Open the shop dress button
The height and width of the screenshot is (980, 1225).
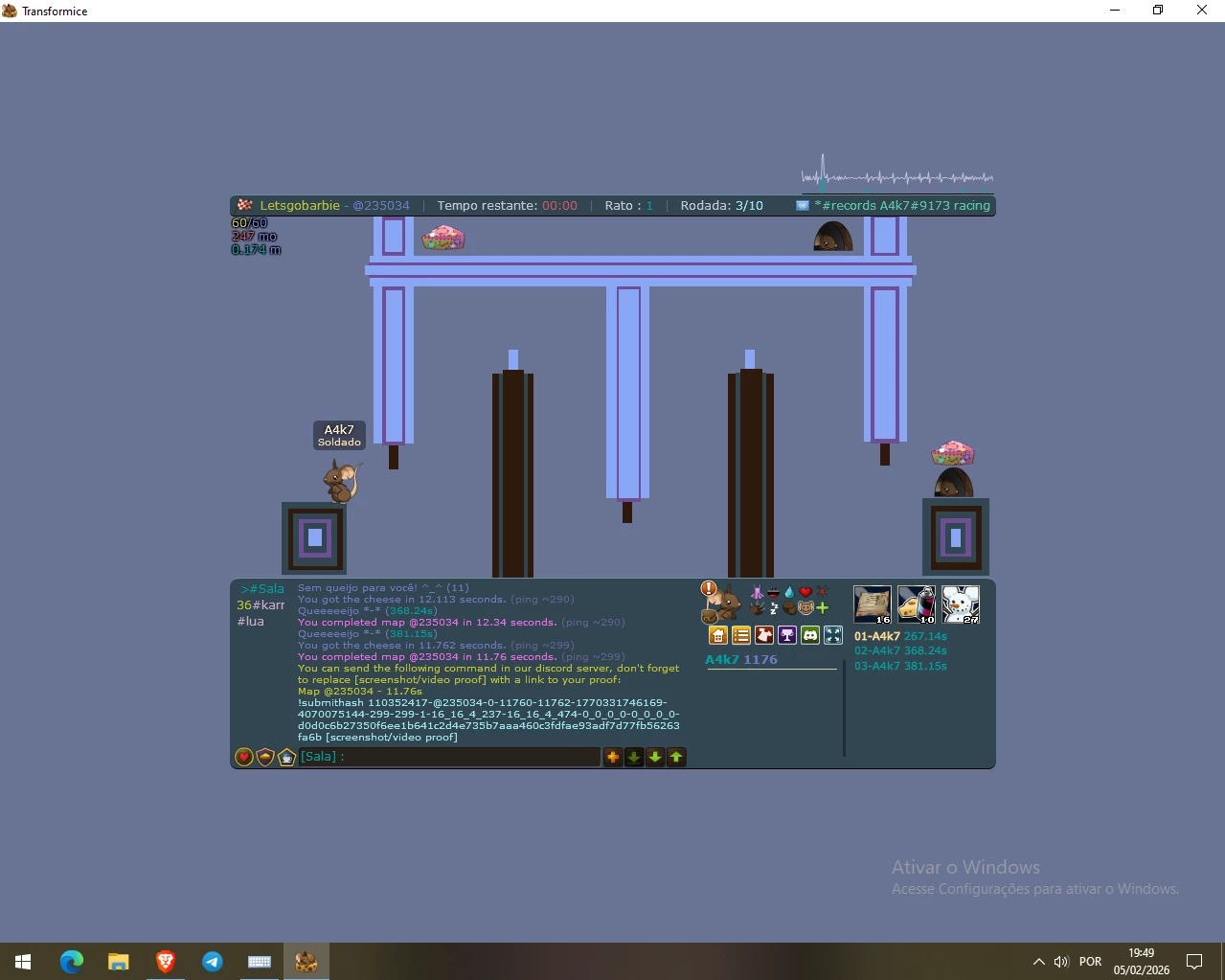(764, 635)
